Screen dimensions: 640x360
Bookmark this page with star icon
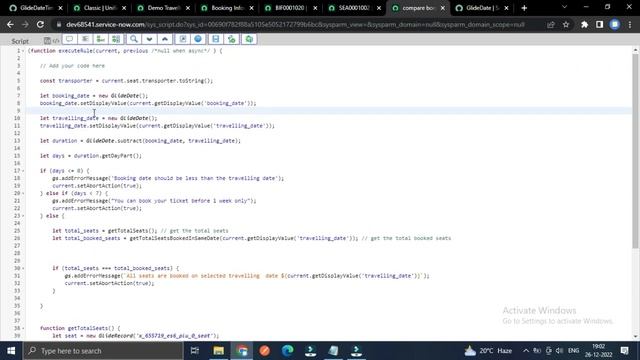566,24
